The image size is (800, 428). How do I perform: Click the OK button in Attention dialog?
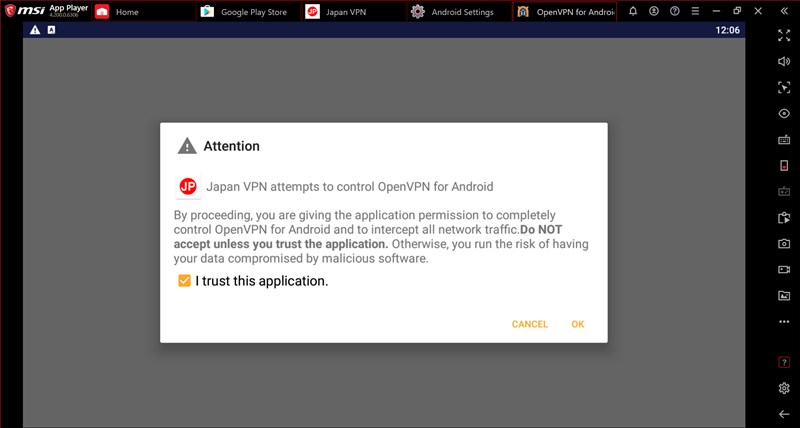pos(578,324)
